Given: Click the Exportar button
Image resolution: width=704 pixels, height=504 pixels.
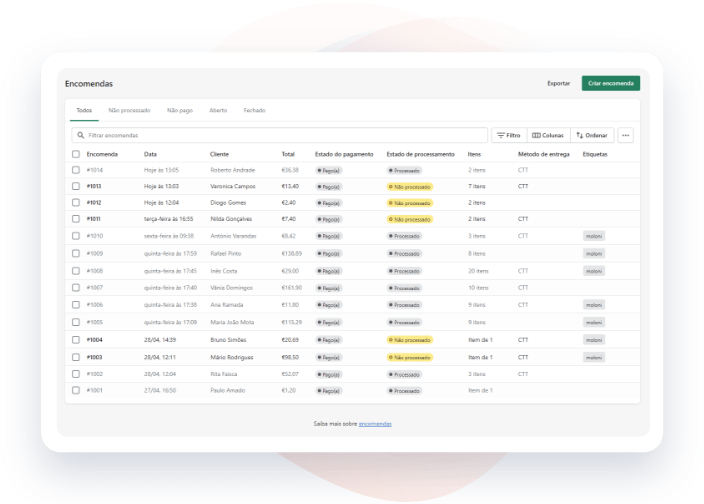Looking at the screenshot, I should pos(559,83).
